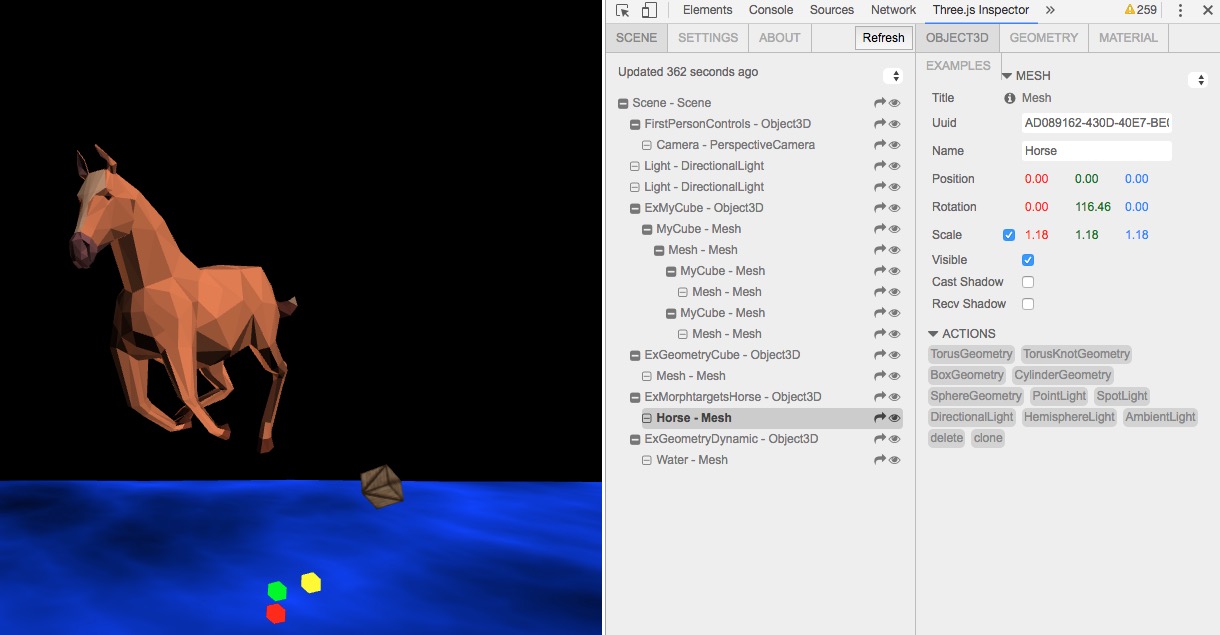
Task: Click the 259 warnings badge
Action: point(1142,10)
